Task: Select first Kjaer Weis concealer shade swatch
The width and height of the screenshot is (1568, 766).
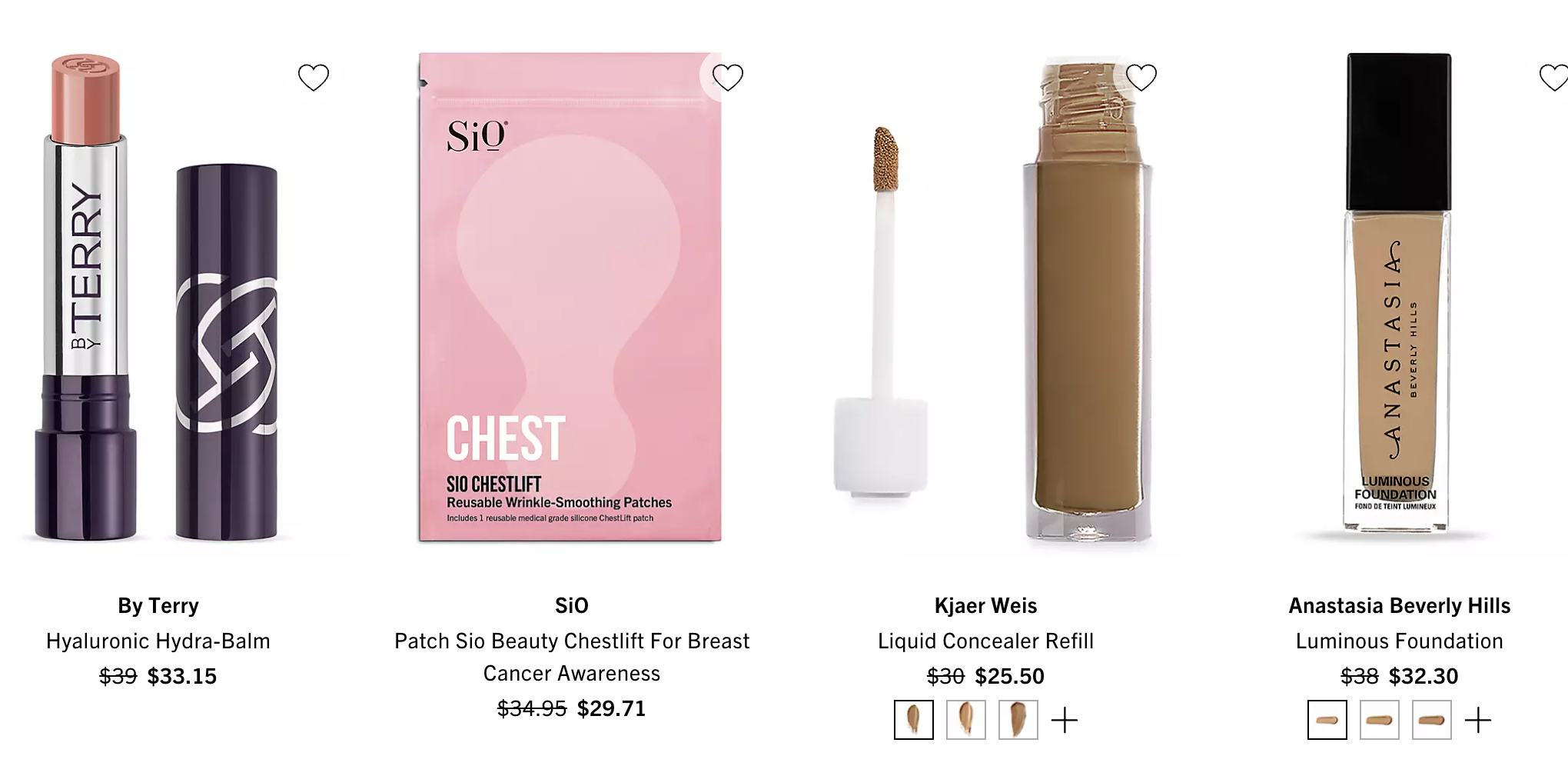Action: pos(914,720)
